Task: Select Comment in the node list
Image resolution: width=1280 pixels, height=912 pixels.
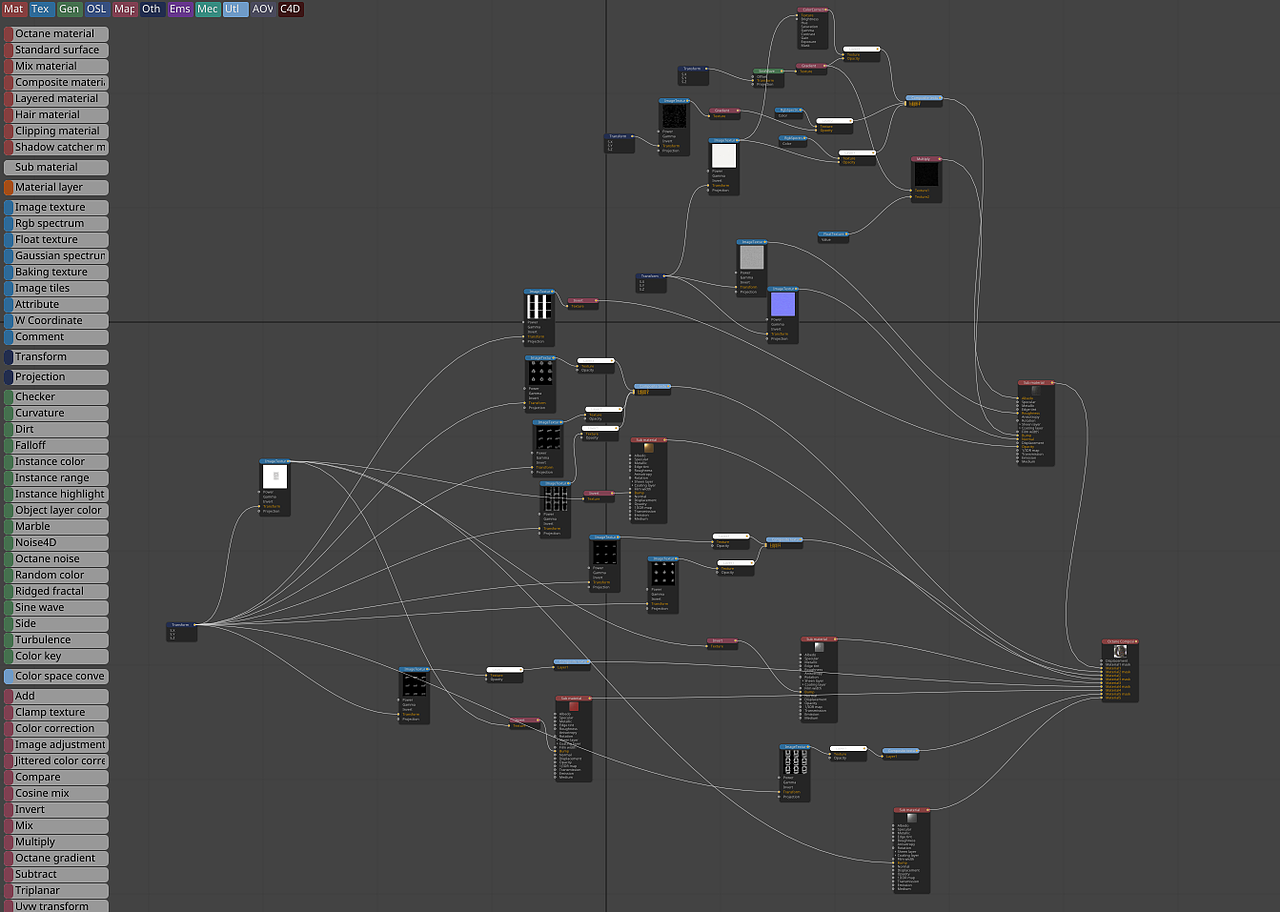Action: (56, 337)
